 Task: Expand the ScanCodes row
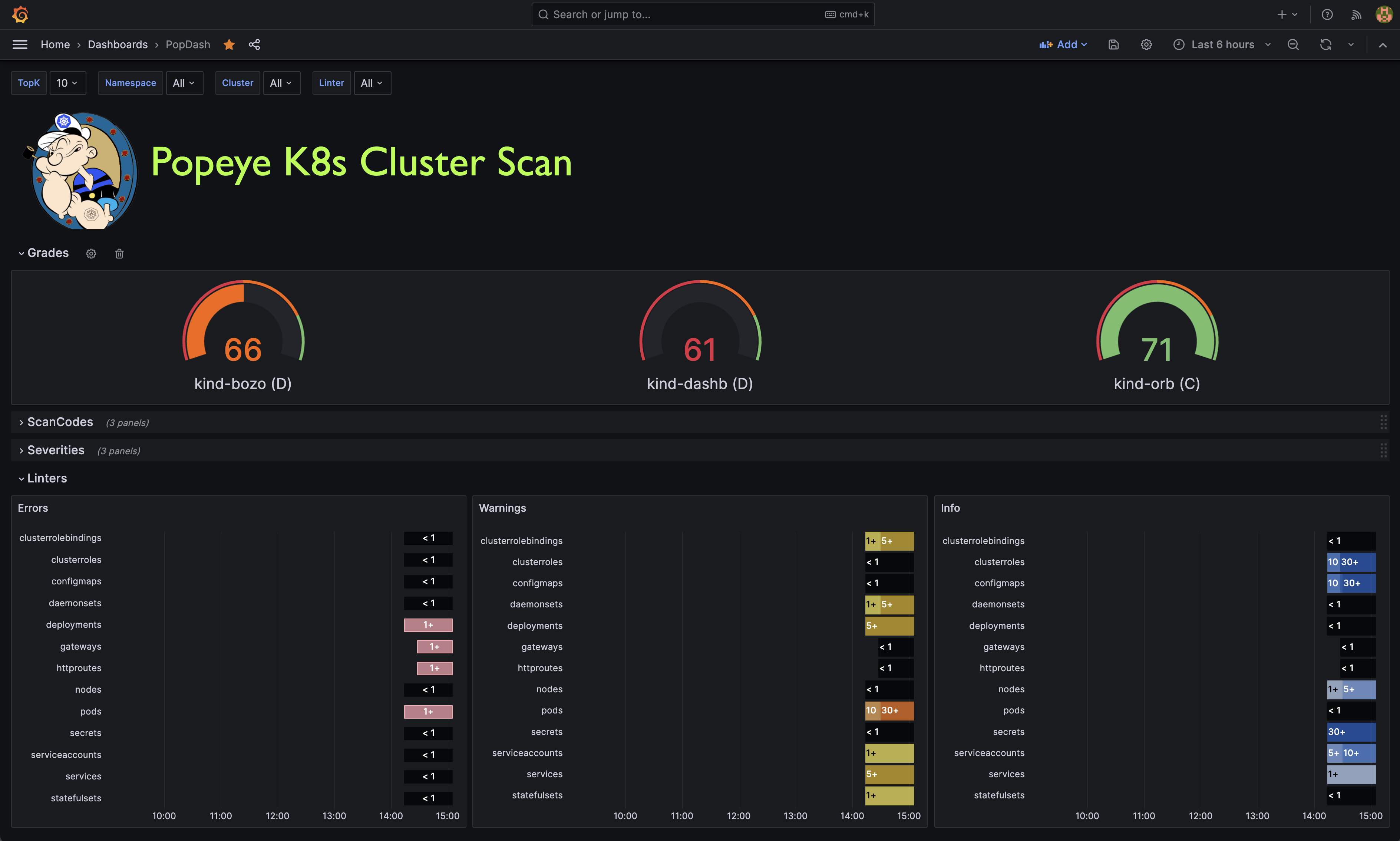(x=59, y=422)
